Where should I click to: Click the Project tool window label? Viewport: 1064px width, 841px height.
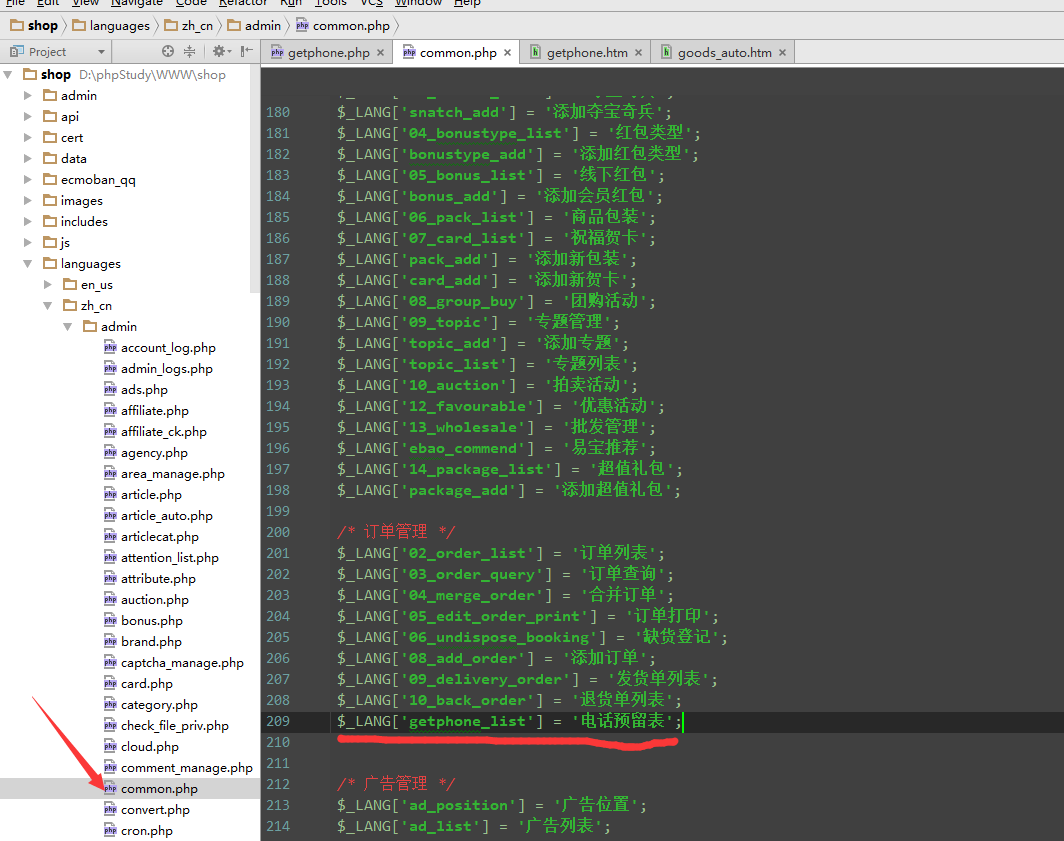(47, 52)
